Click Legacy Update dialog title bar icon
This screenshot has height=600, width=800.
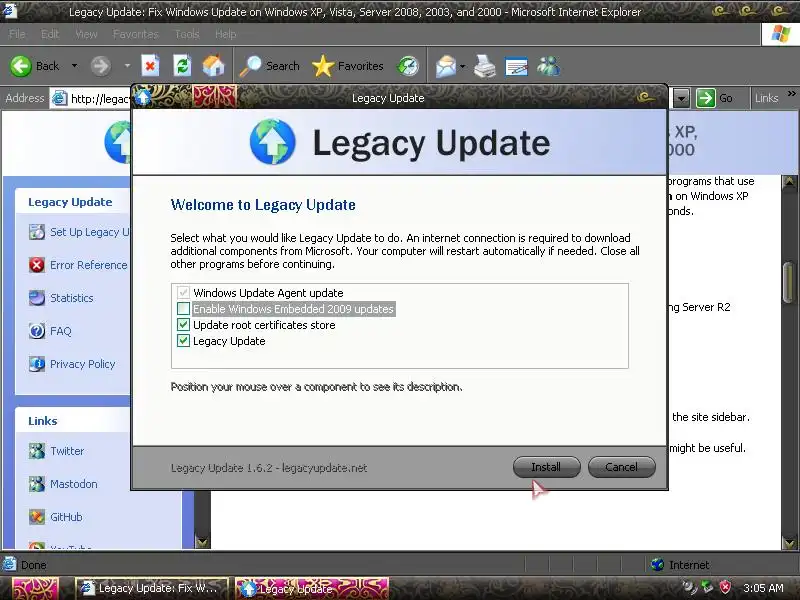tap(143, 97)
